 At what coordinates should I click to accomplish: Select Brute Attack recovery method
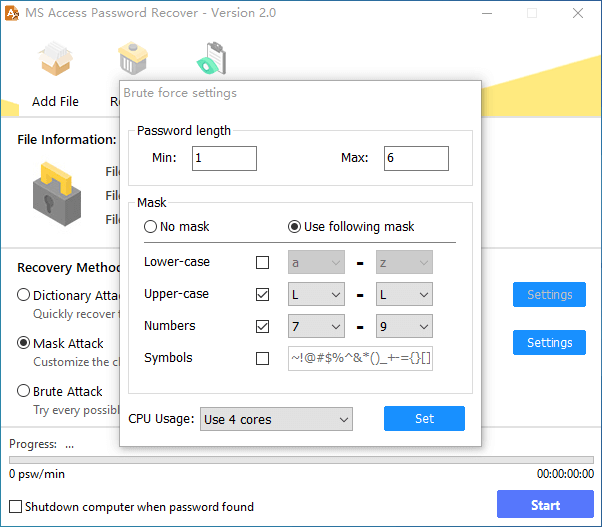pyautogui.click(x=23, y=391)
